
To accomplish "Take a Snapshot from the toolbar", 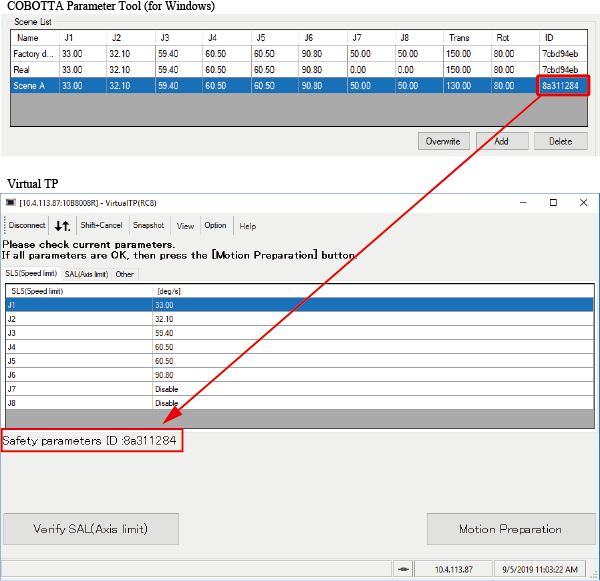I will 148,226.
